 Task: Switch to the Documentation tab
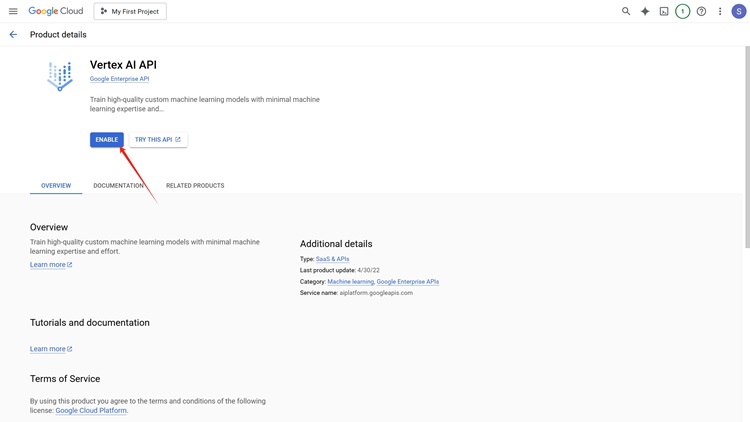pyautogui.click(x=119, y=186)
